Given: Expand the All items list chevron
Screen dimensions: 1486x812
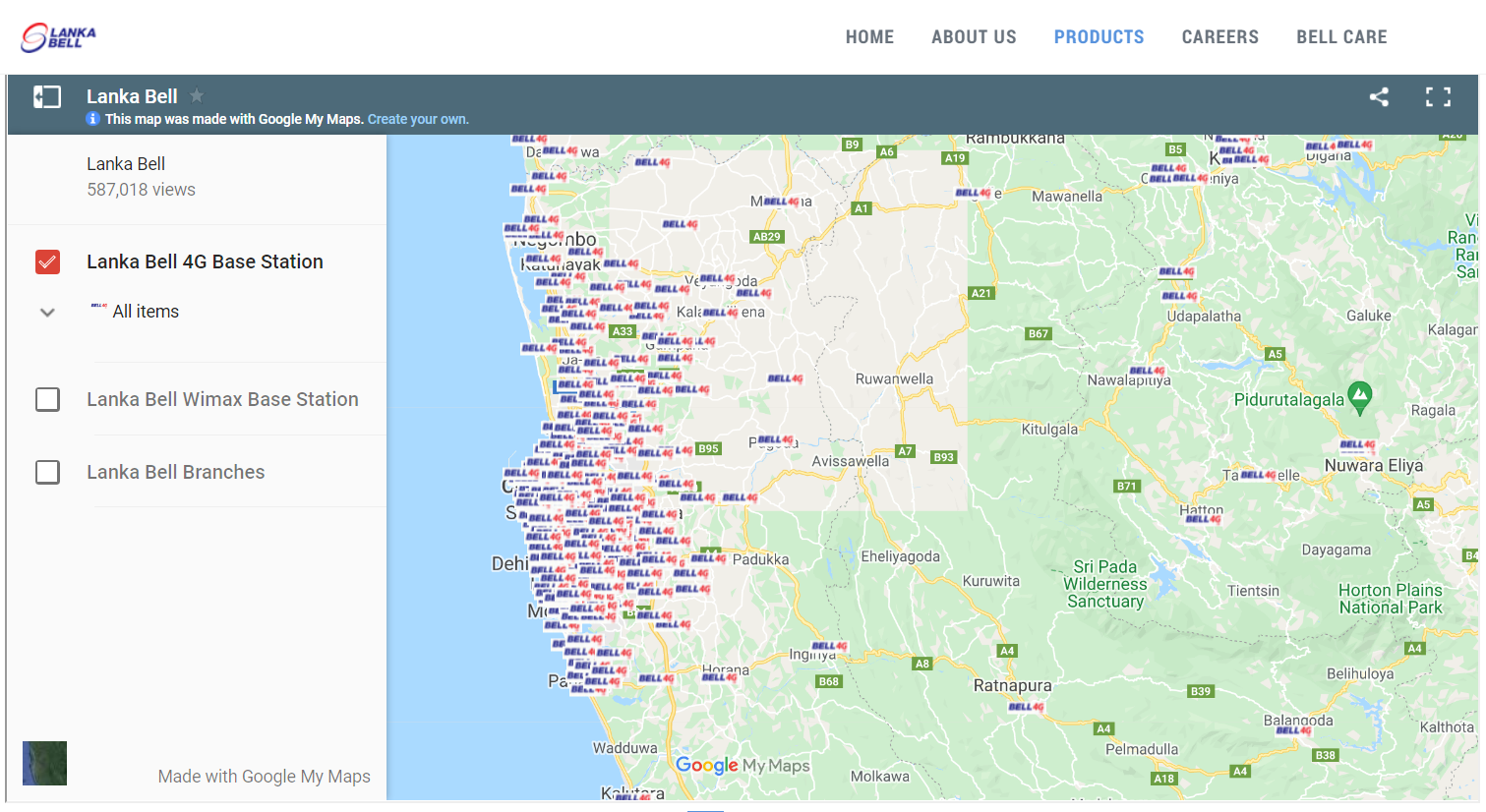Looking at the screenshot, I should [47, 313].
